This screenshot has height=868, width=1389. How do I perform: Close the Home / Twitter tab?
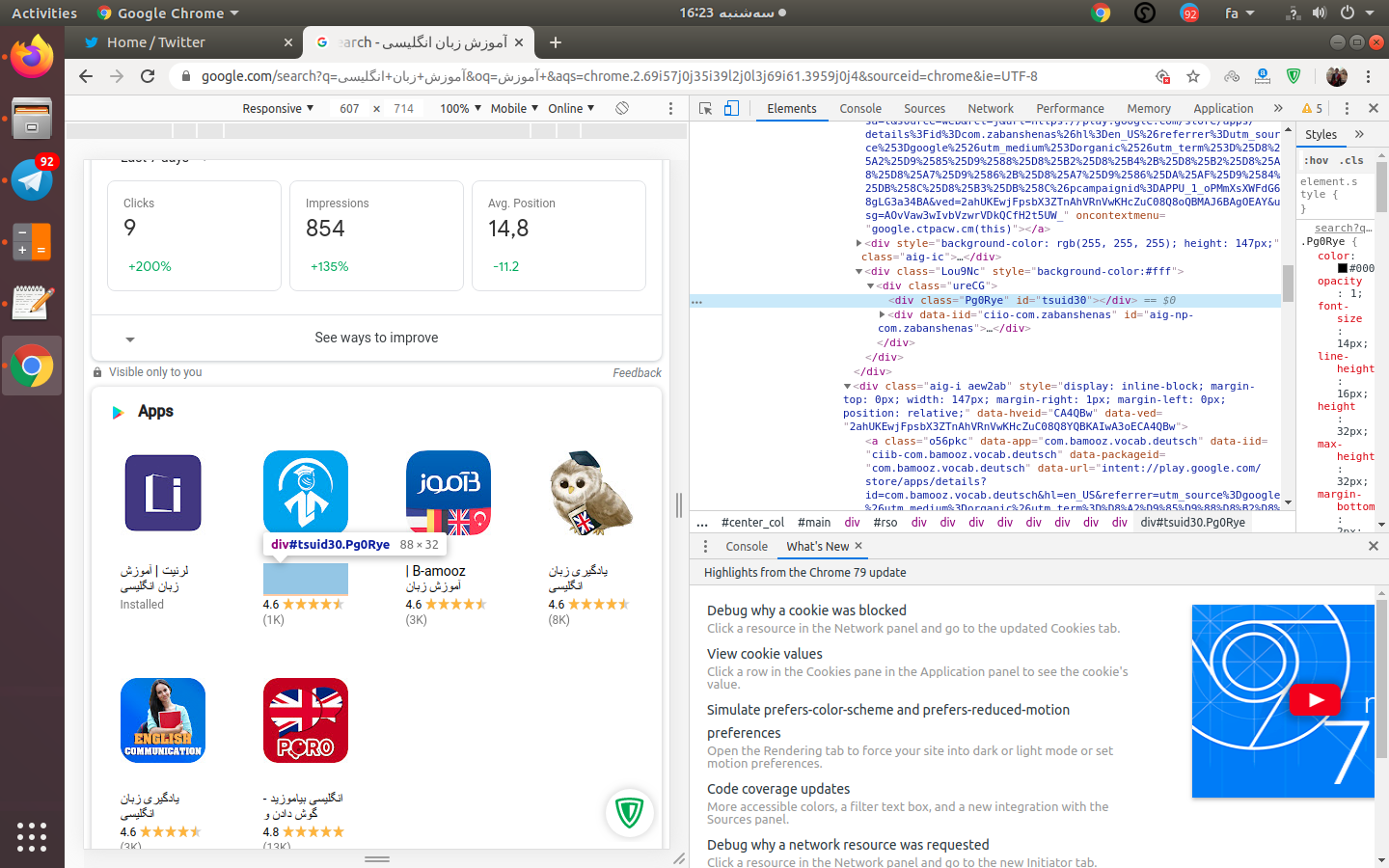287,42
